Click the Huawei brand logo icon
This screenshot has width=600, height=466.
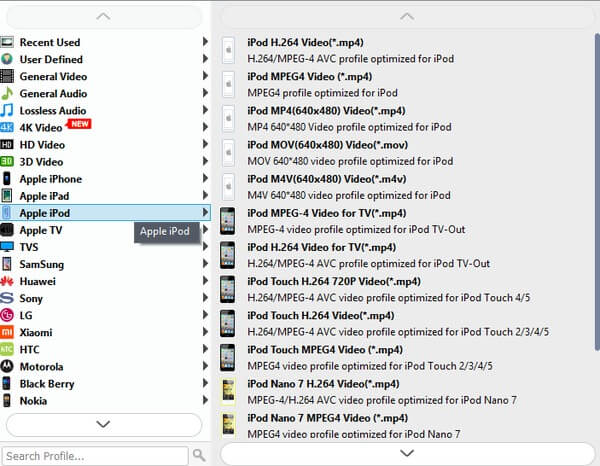8,281
